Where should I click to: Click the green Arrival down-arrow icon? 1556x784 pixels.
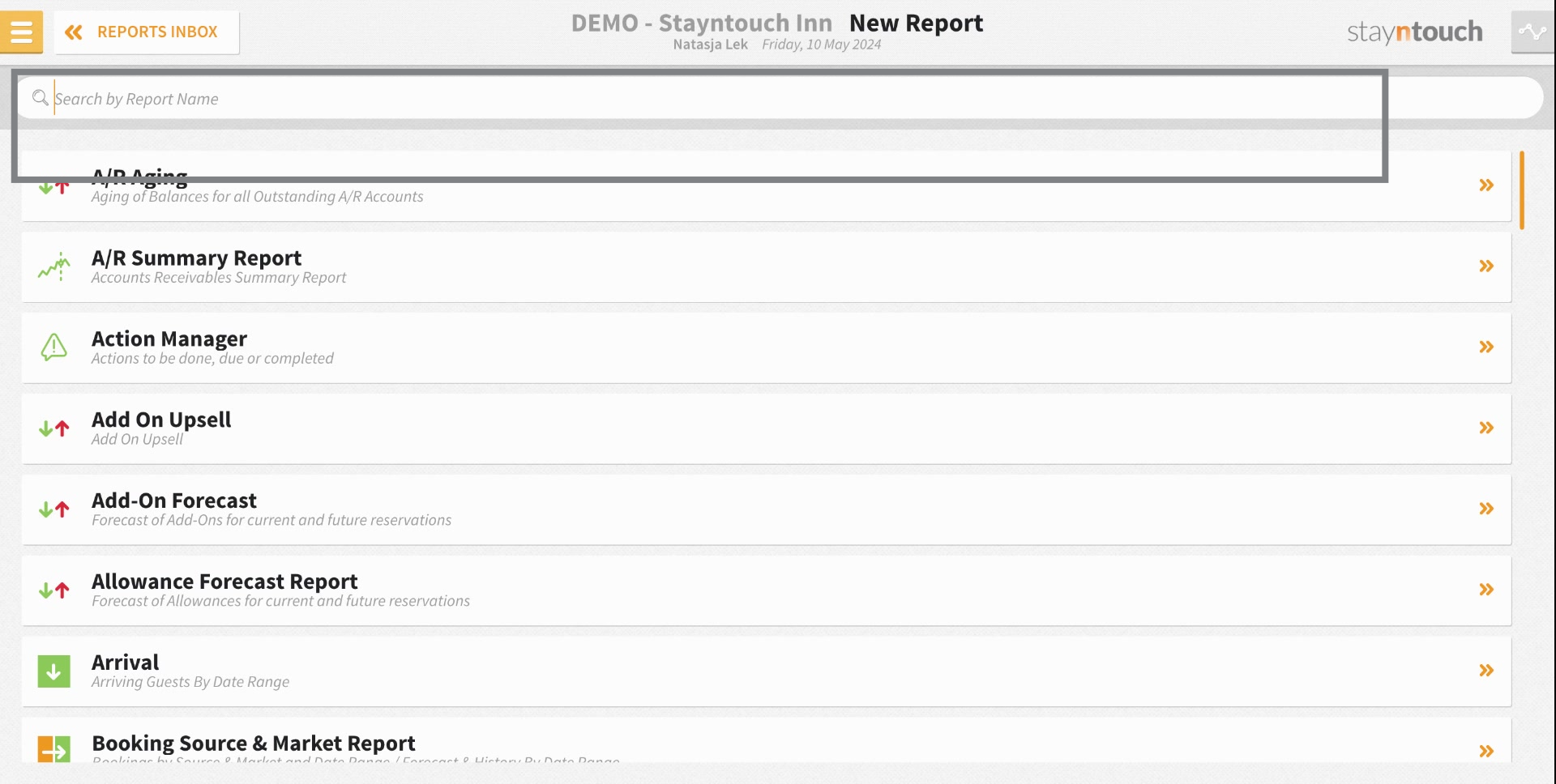[54, 671]
